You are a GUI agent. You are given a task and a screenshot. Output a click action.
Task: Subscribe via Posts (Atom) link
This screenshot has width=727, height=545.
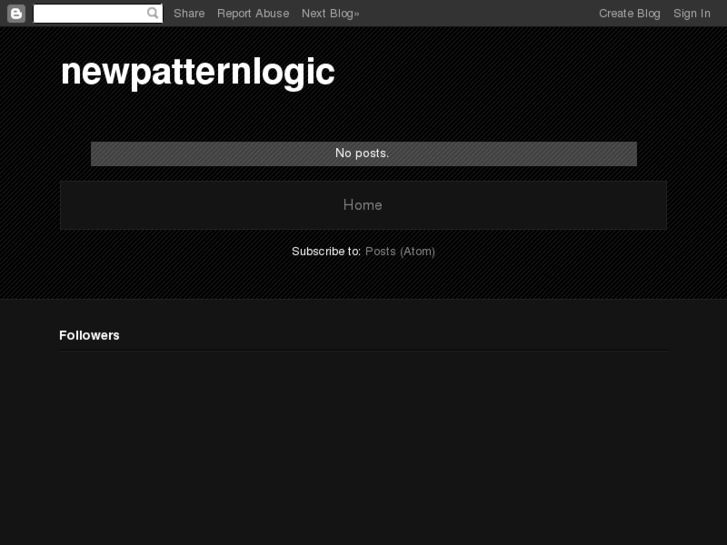pyautogui.click(x=400, y=251)
